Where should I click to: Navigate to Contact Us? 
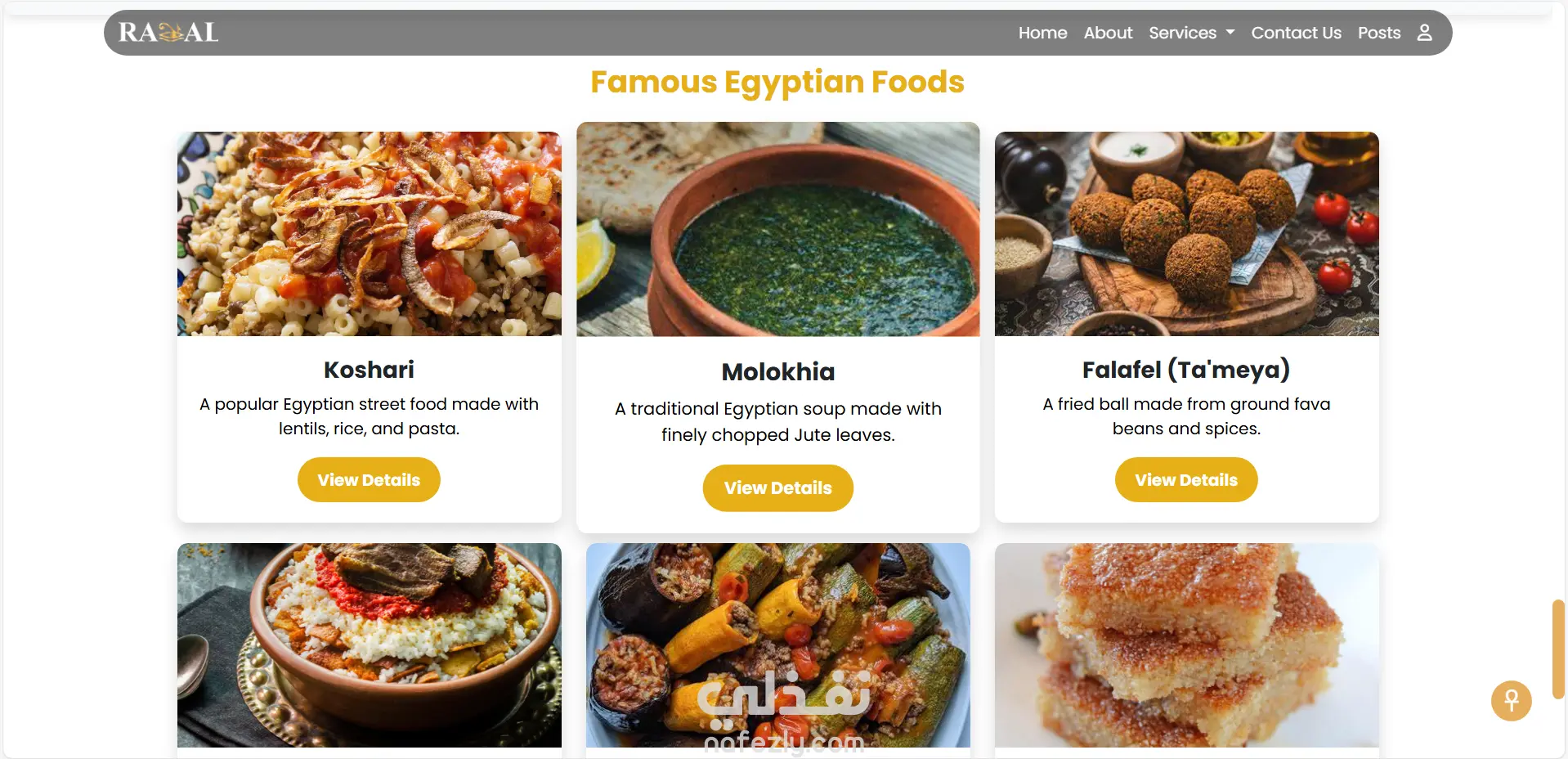1296,33
